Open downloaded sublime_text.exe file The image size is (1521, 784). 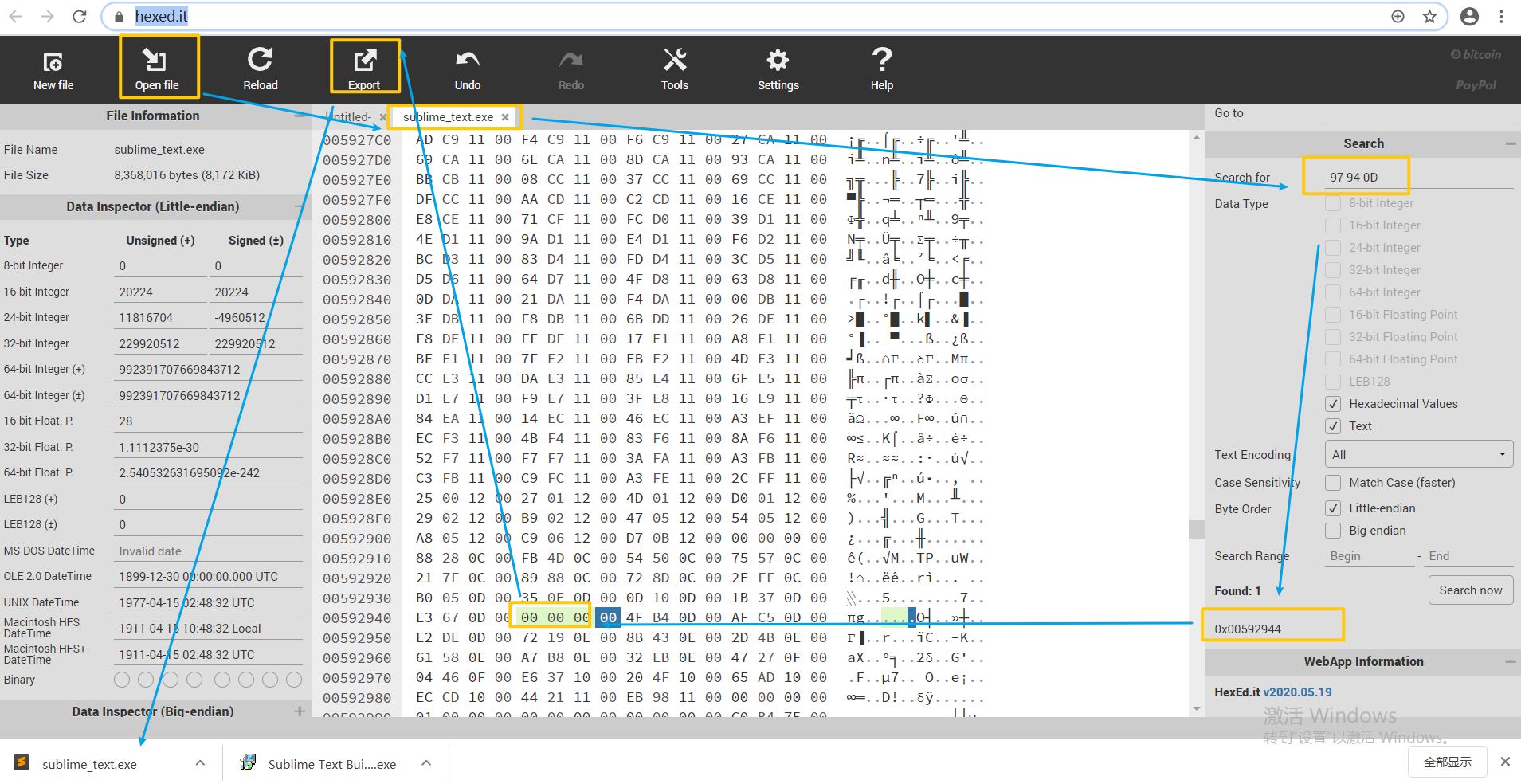pos(89,764)
